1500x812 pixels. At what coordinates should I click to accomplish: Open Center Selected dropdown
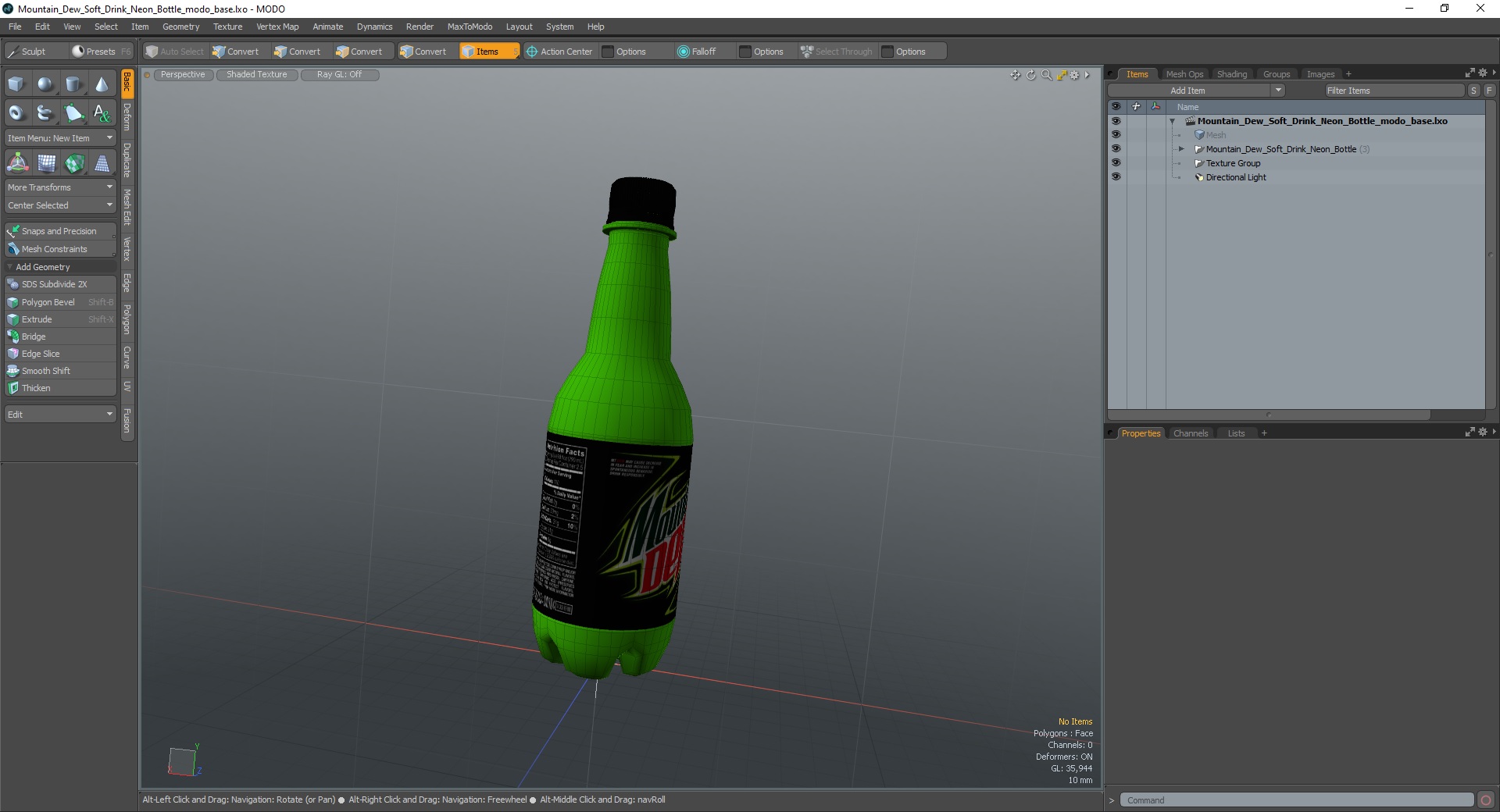(x=60, y=205)
